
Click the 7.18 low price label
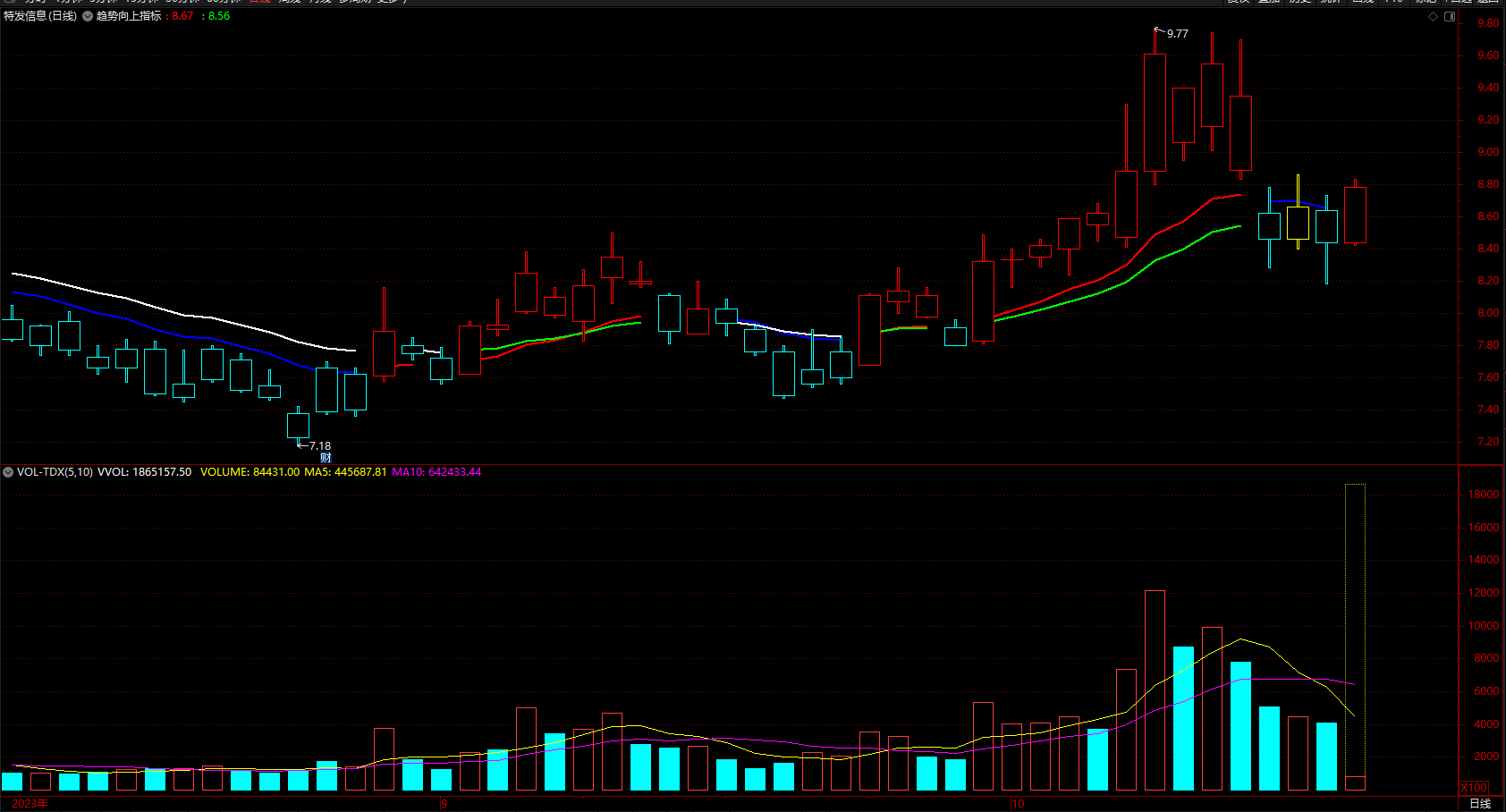(320, 446)
